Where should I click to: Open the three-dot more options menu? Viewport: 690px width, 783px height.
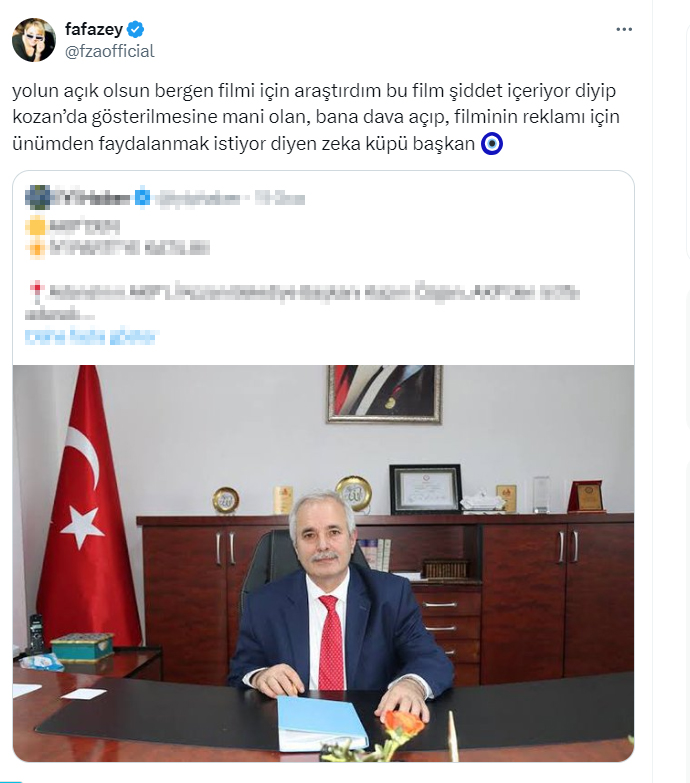(x=624, y=29)
